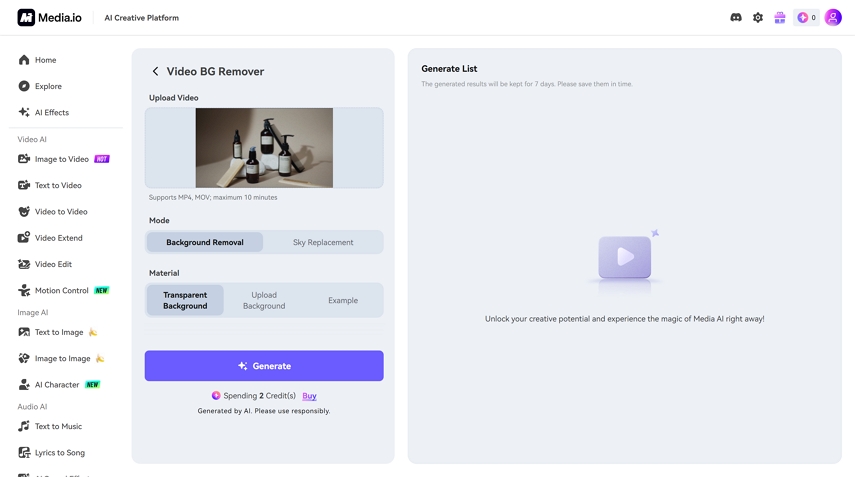Choose Upload Background material
This screenshot has width=855, height=477.
pos(264,300)
